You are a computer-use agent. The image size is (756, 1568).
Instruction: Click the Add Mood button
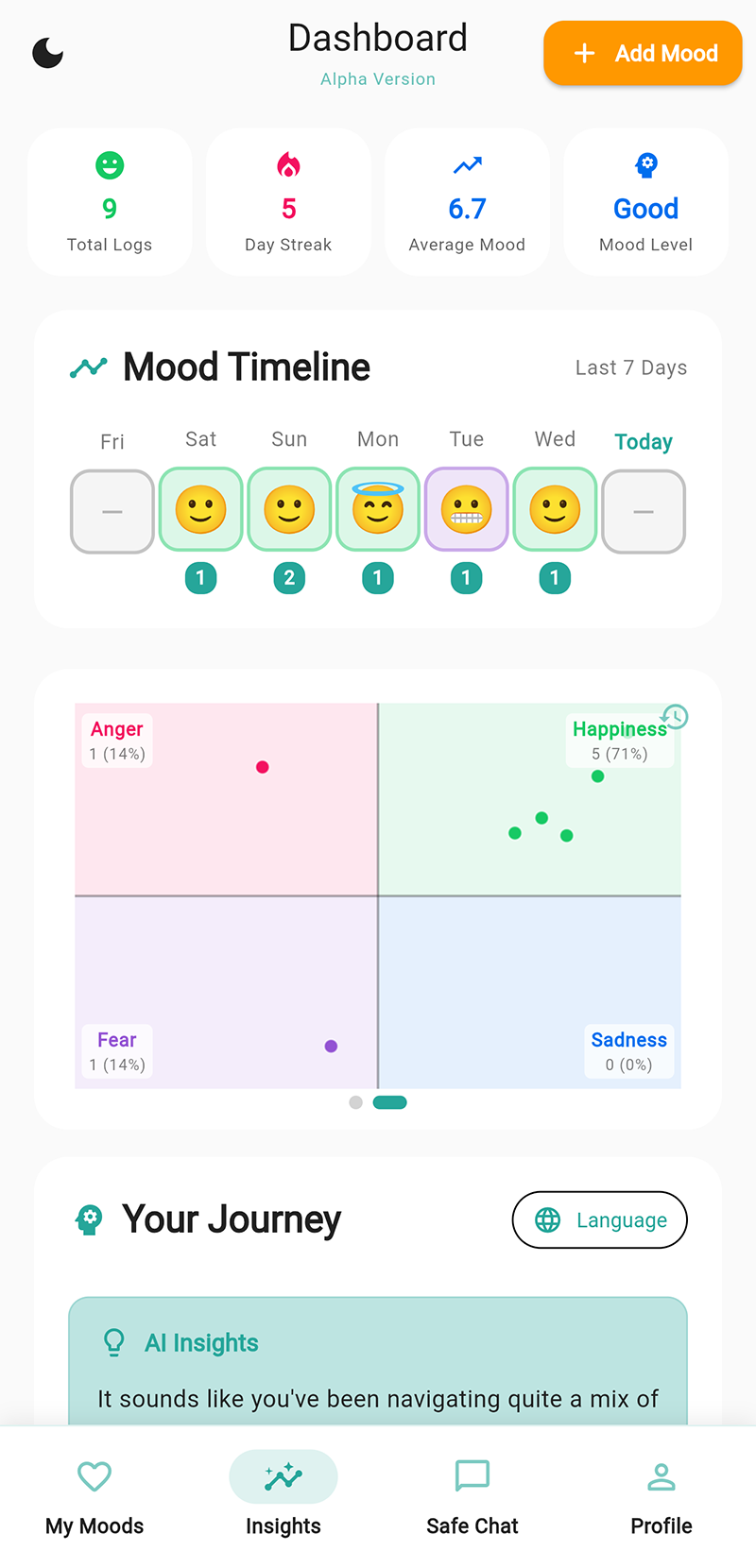(643, 53)
